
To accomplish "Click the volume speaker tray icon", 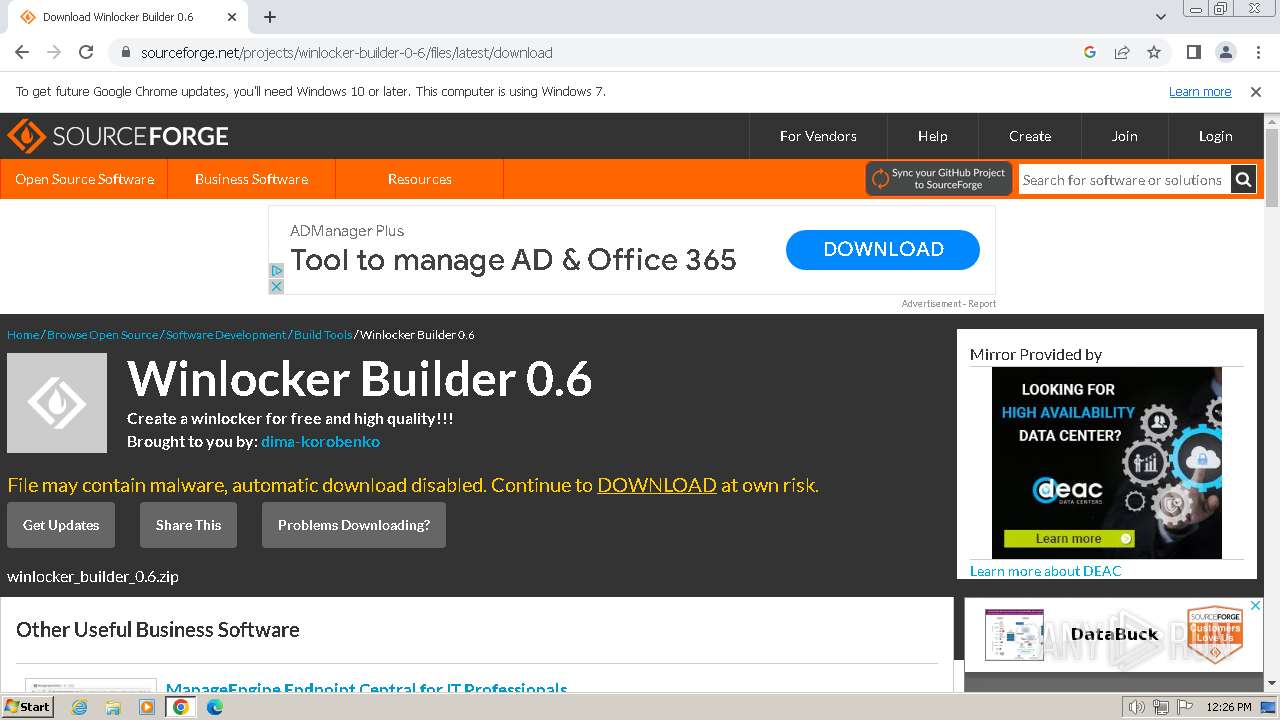I will click(1137, 707).
